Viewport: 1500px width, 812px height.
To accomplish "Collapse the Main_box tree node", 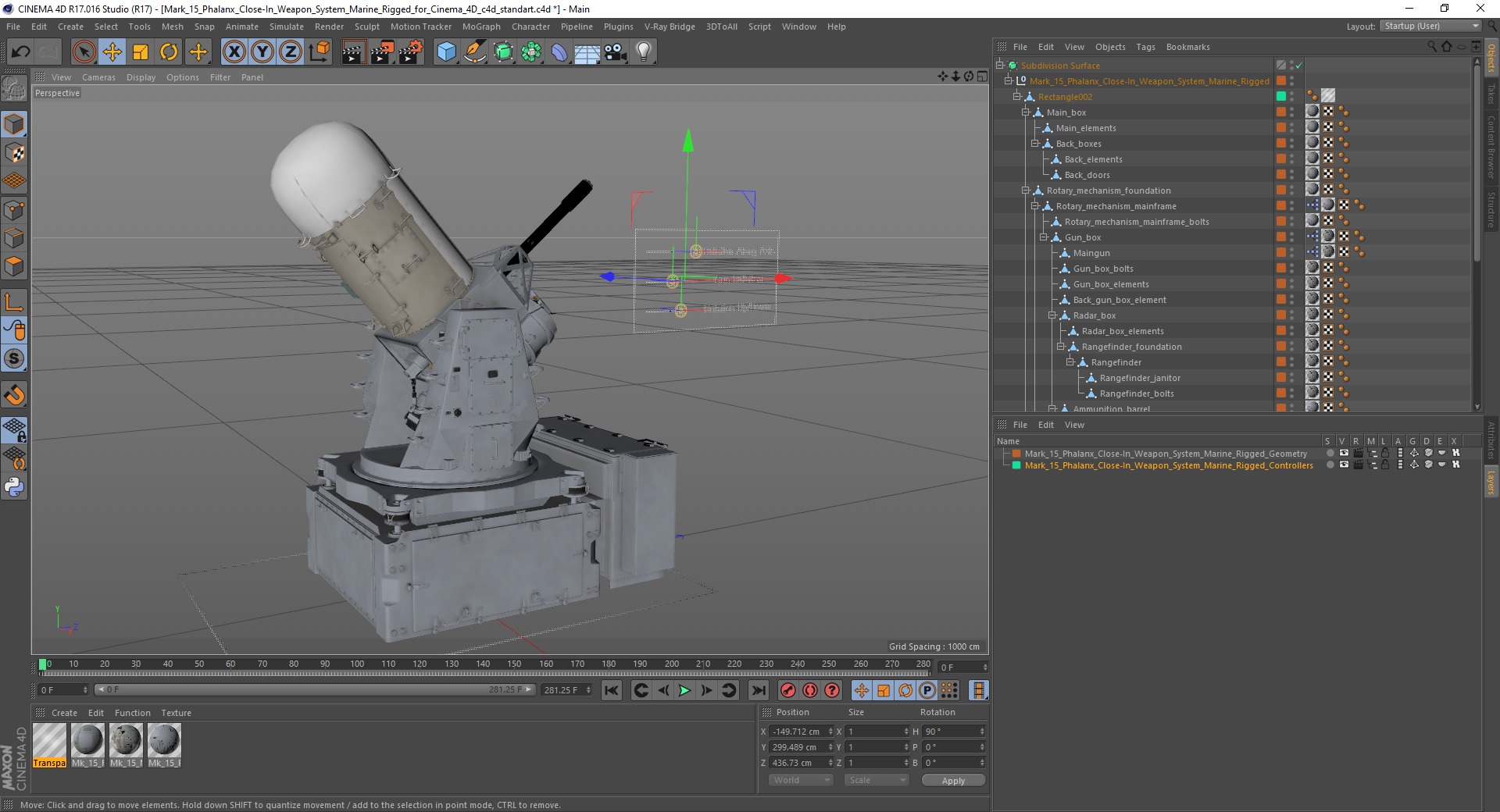I will click(x=1026, y=112).
